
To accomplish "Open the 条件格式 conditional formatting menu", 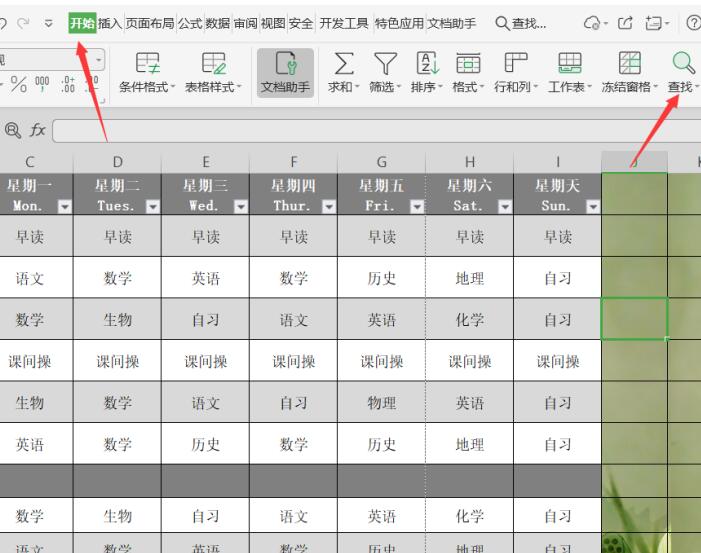I will [147, 72].
